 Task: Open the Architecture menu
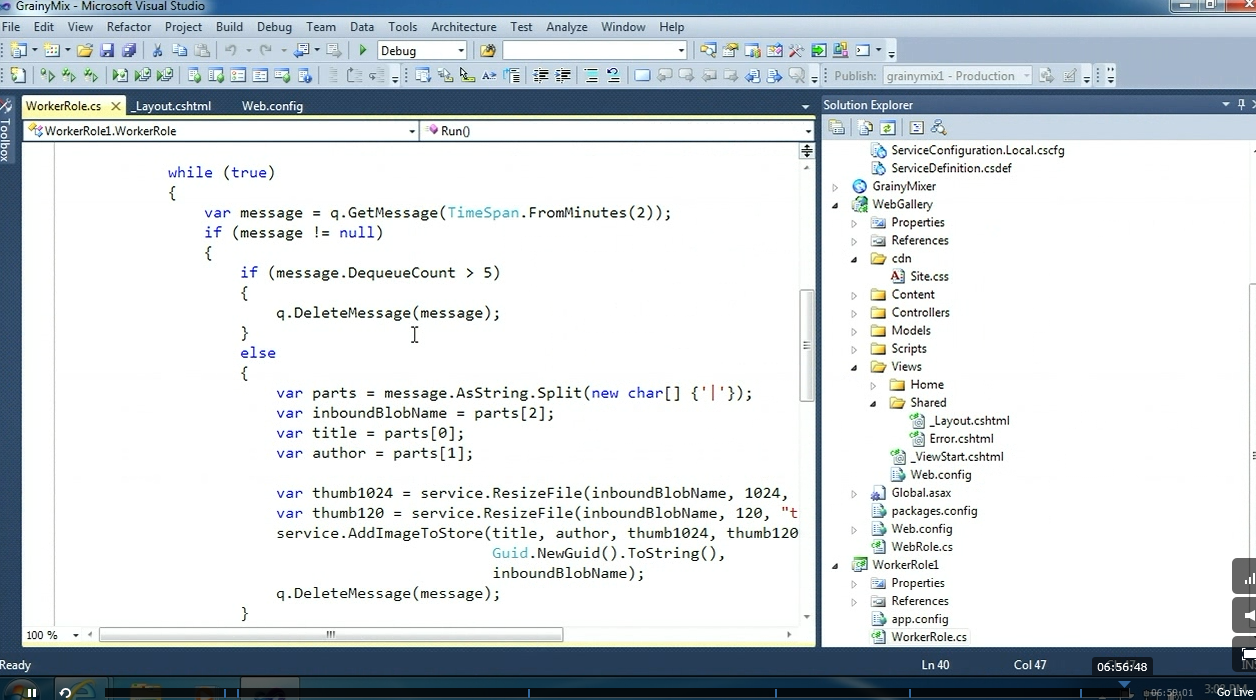pyautogui.click(x=463, y=27)
